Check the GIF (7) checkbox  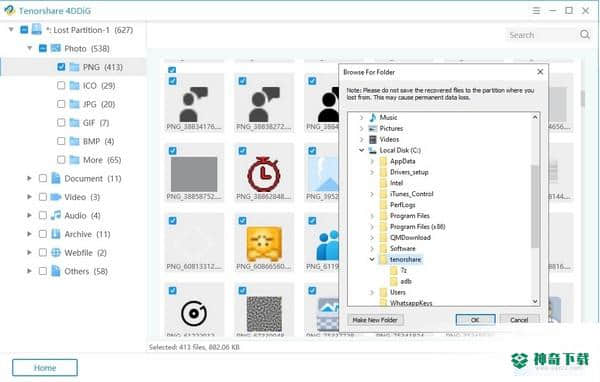click(61, 122)
